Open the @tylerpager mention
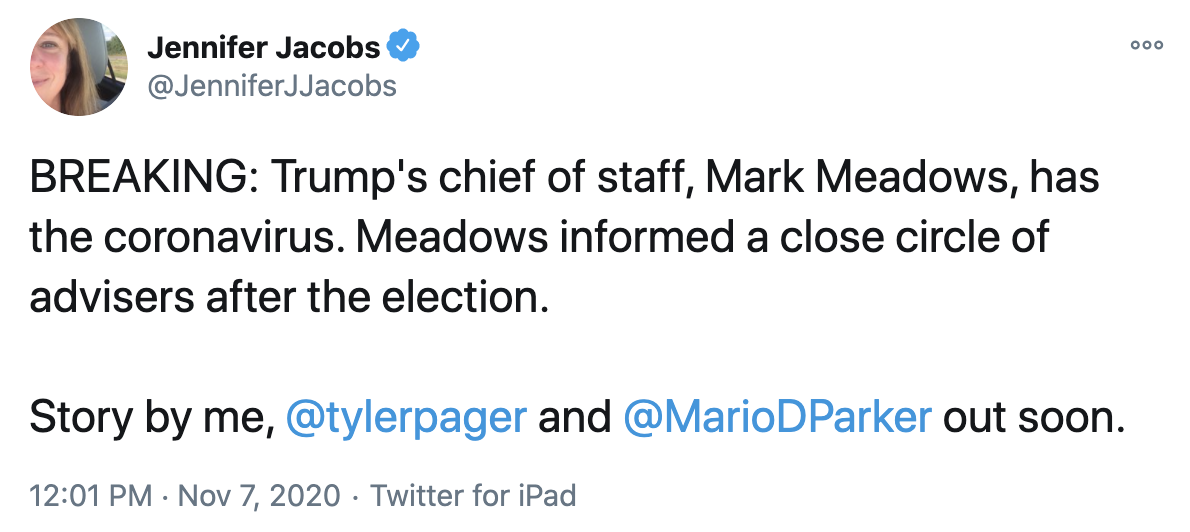The height and width of the screenshot is (532, 1190). (x=406, y=417)
